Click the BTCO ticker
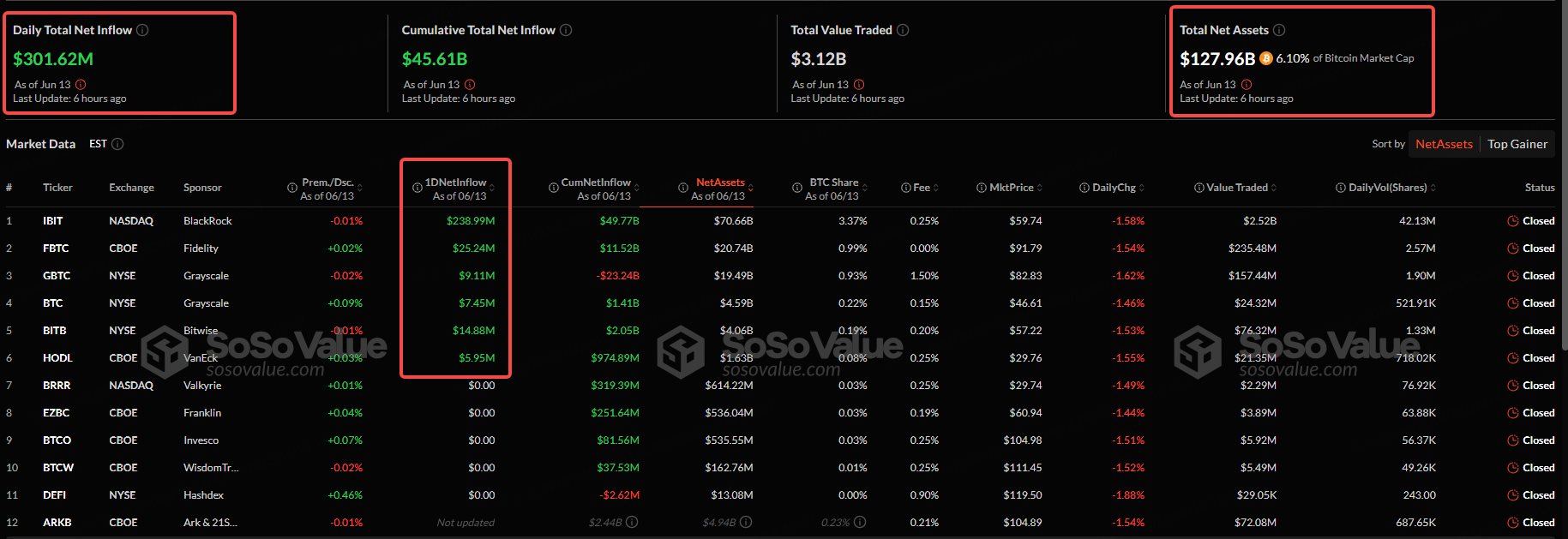1568x539 pixels. tap(57, 440)
